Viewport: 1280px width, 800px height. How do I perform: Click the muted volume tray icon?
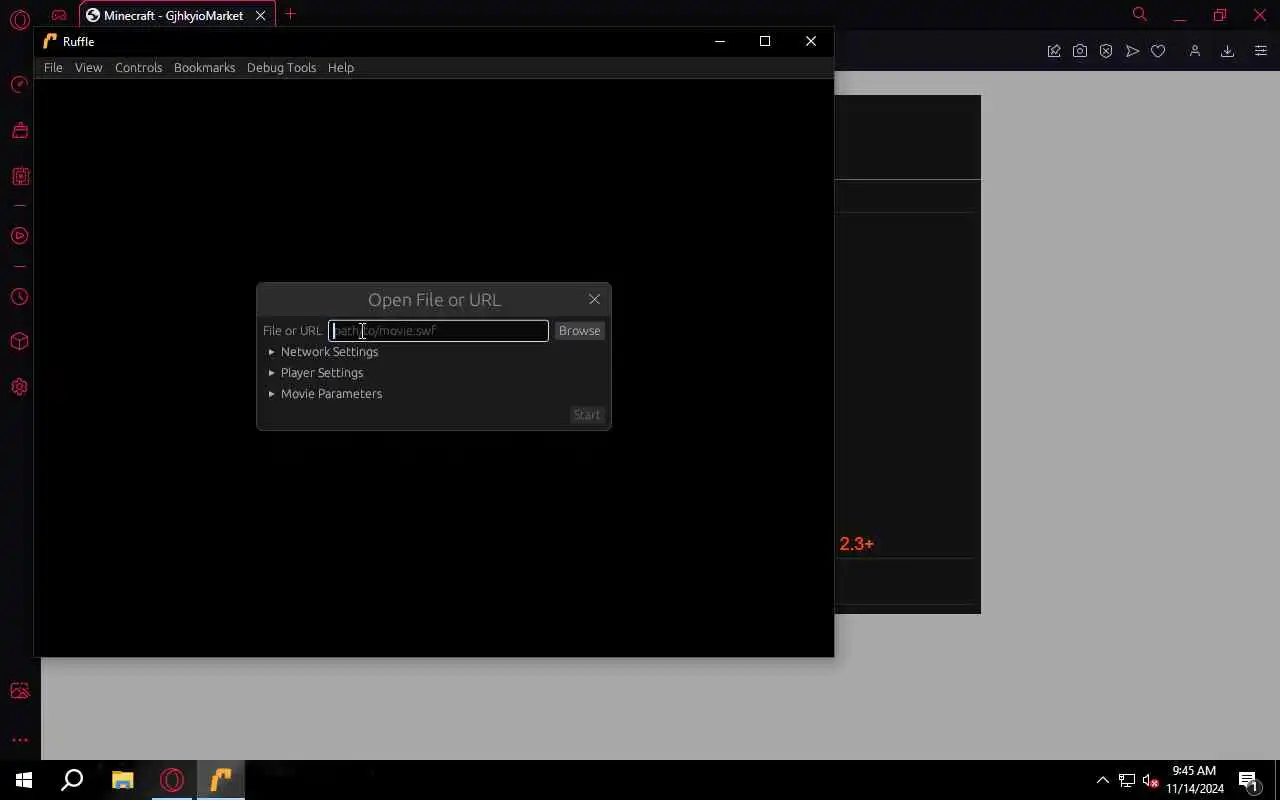1151,780
